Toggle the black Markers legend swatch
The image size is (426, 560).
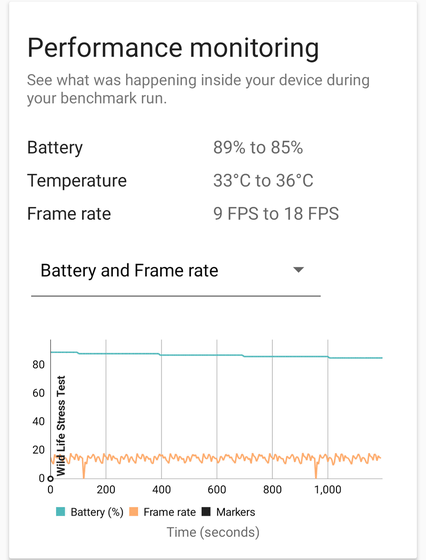[x=206, y=512]
